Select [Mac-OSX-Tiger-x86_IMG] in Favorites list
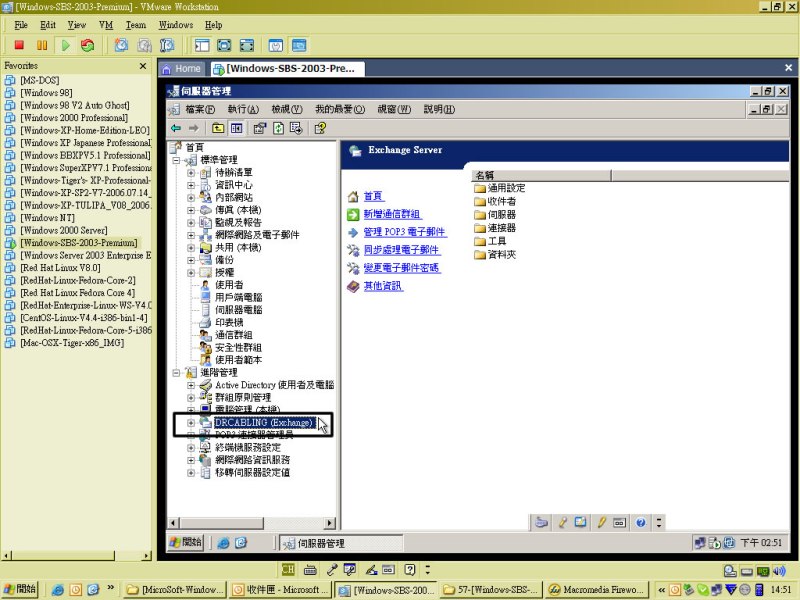This screenshot has height=600, width=800. [72, 343]
